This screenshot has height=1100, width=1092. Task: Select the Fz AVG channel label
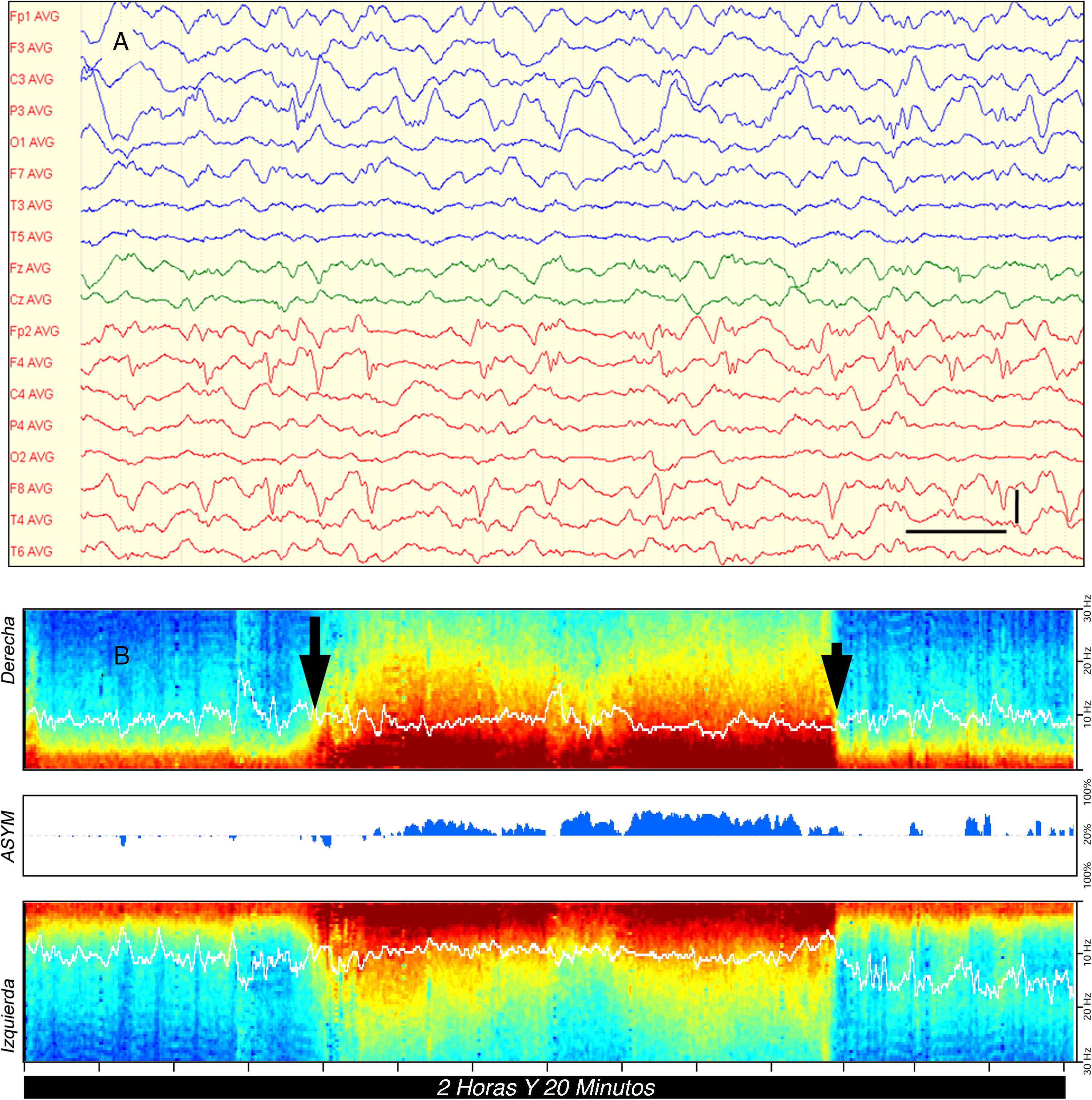click(30, 268)
